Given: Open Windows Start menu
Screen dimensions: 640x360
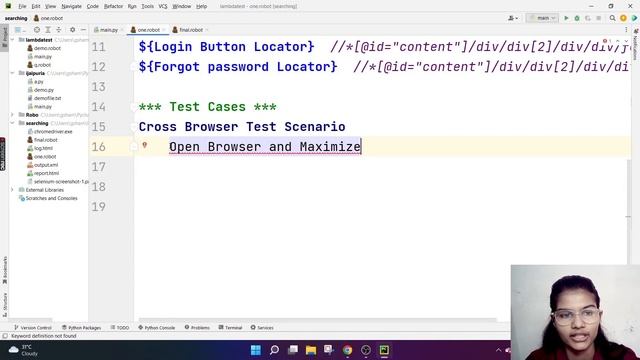Looking at the screenshot, I should [x=256, y=350].
